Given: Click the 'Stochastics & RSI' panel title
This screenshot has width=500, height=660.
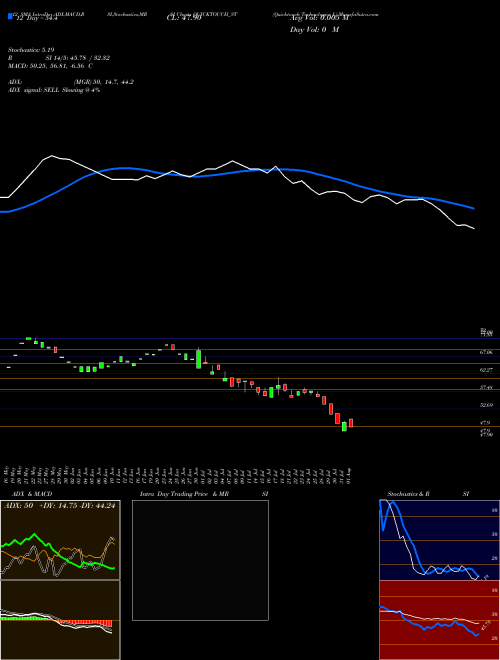Looking at the screenshot, I should click(x=428, y=494).
